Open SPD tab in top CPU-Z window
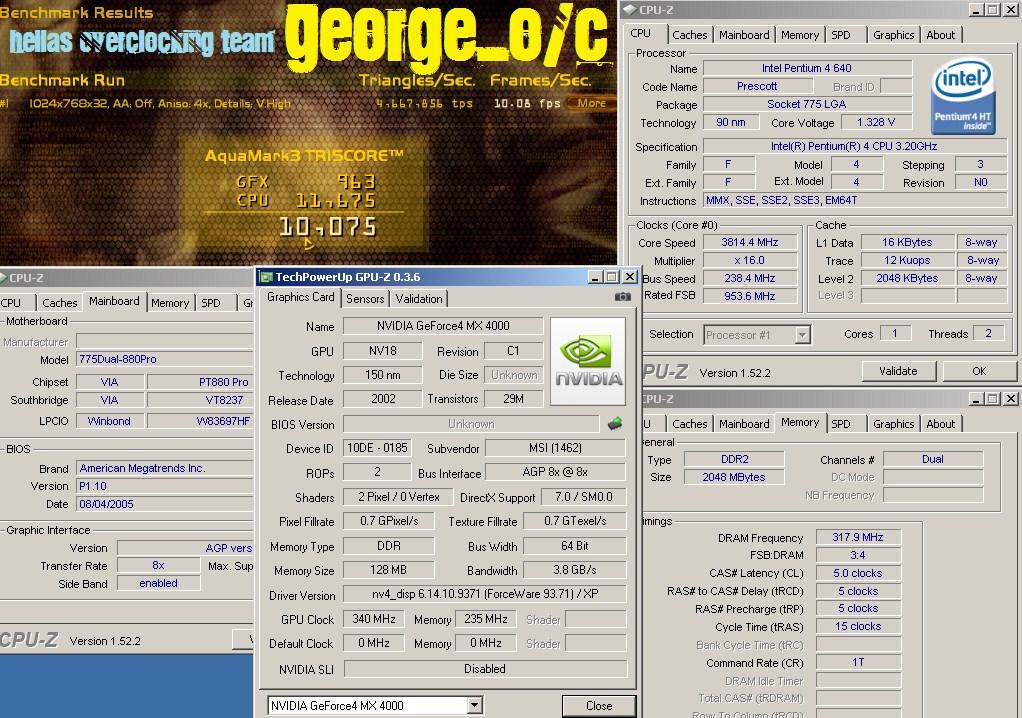Image resolution: width=1022 pixels, height=718 pixels. 841,35
